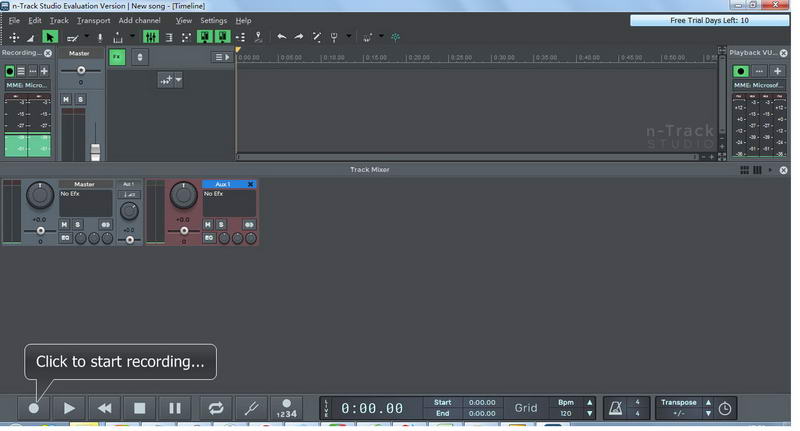Pick the pencil draw tool
This screenshot has height=431, width=800.
(x=72, y=38)
